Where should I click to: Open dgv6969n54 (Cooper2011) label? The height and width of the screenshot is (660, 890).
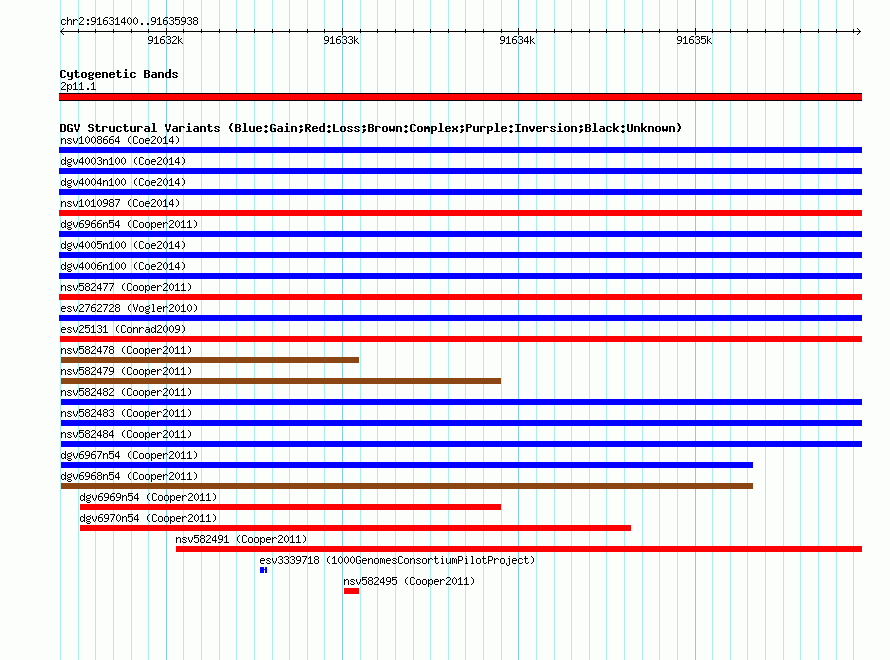[148, 497]
